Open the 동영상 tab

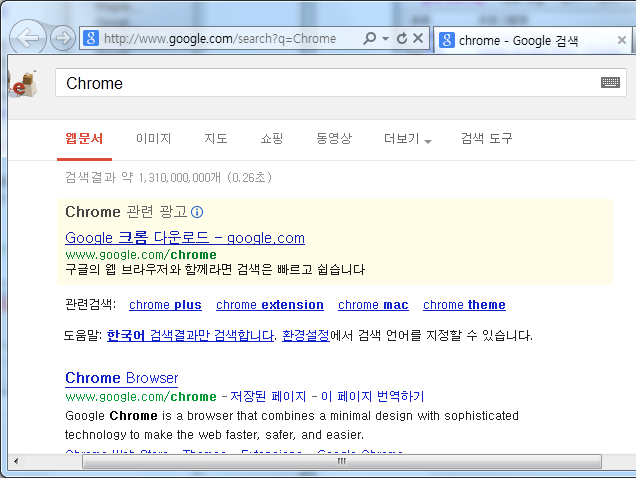coord(334,139)
